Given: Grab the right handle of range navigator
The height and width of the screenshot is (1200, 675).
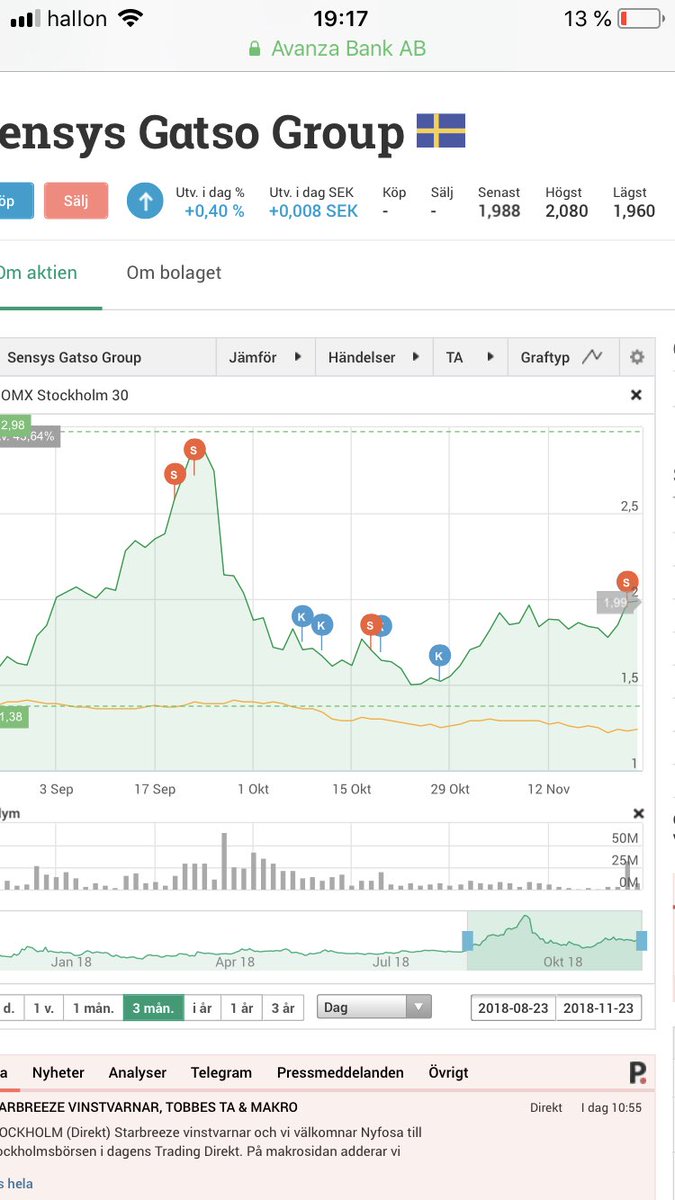Looking at the screenshot, I should [x=641, y=940].
